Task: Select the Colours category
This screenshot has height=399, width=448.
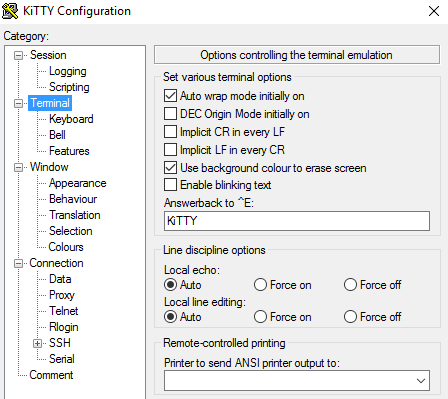Action: (x=66, y=247)
